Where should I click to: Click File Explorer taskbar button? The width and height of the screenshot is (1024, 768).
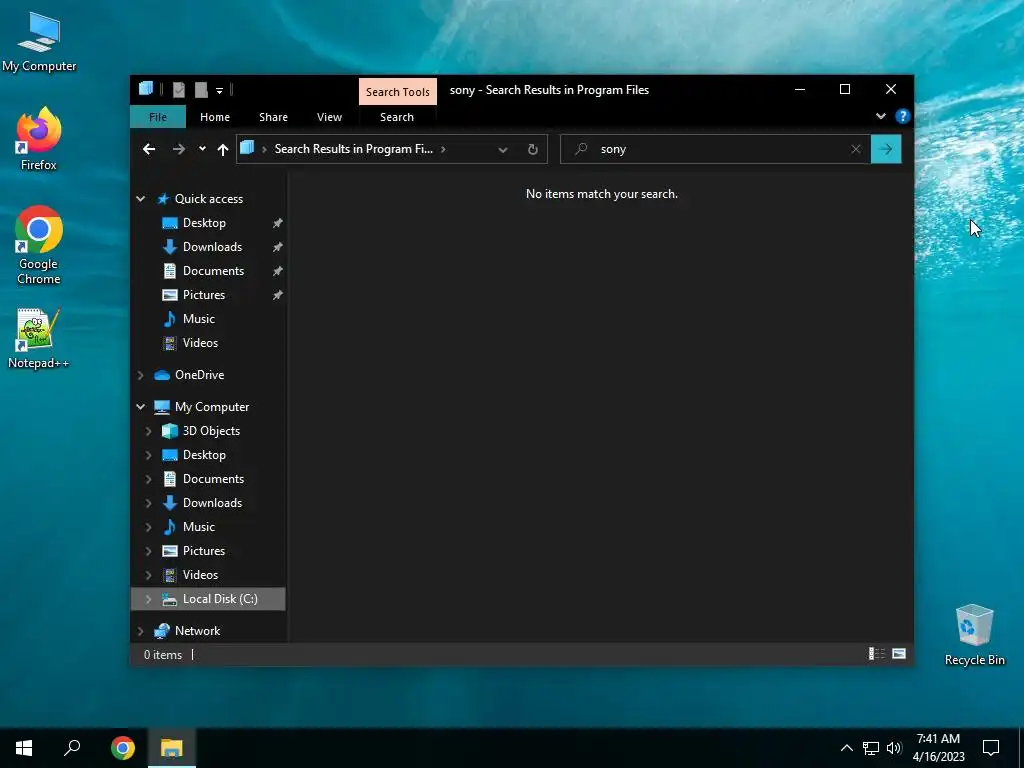pyautogui.click(x=172, y=748)
